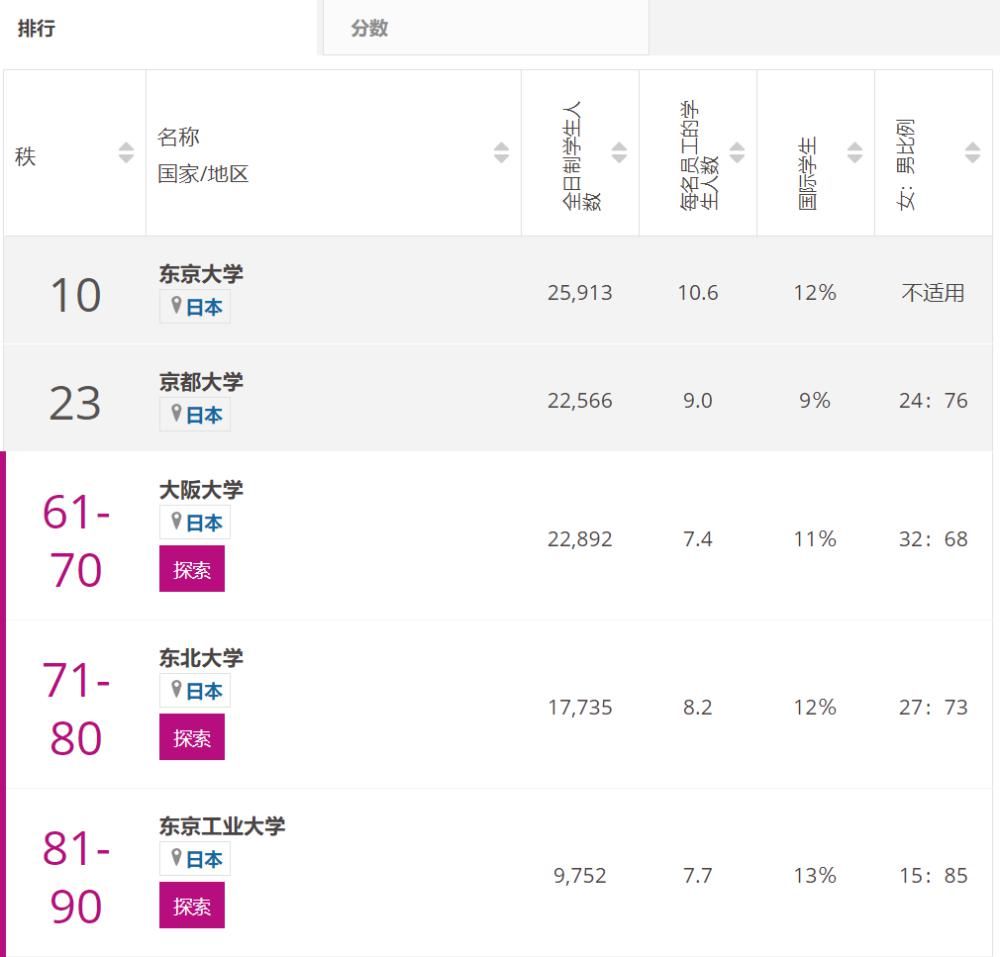
Task: Click location pin under Kyoto University
Action: pyautogui.click(x=176, y=415)
